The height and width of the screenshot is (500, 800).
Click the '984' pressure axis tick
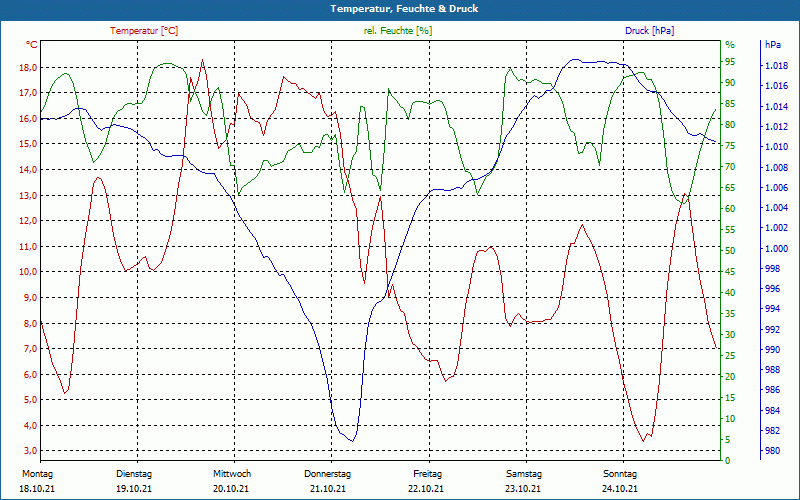(x=772, y=410)
